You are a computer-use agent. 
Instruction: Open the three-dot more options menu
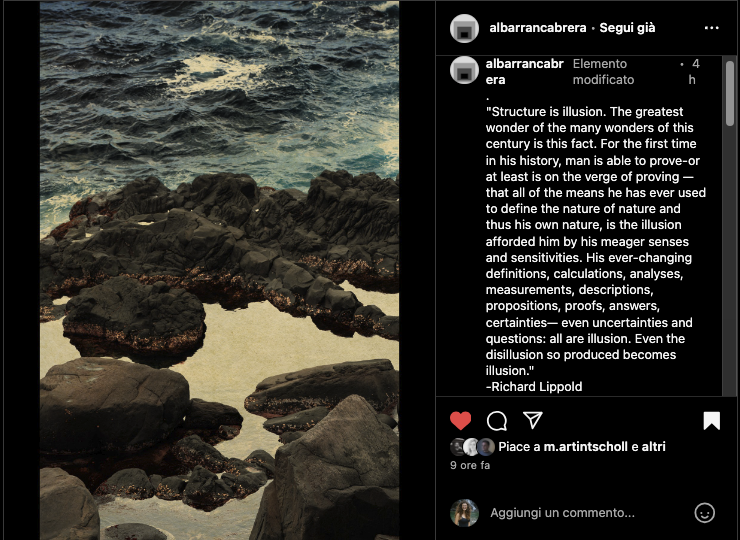pos(711,28)
